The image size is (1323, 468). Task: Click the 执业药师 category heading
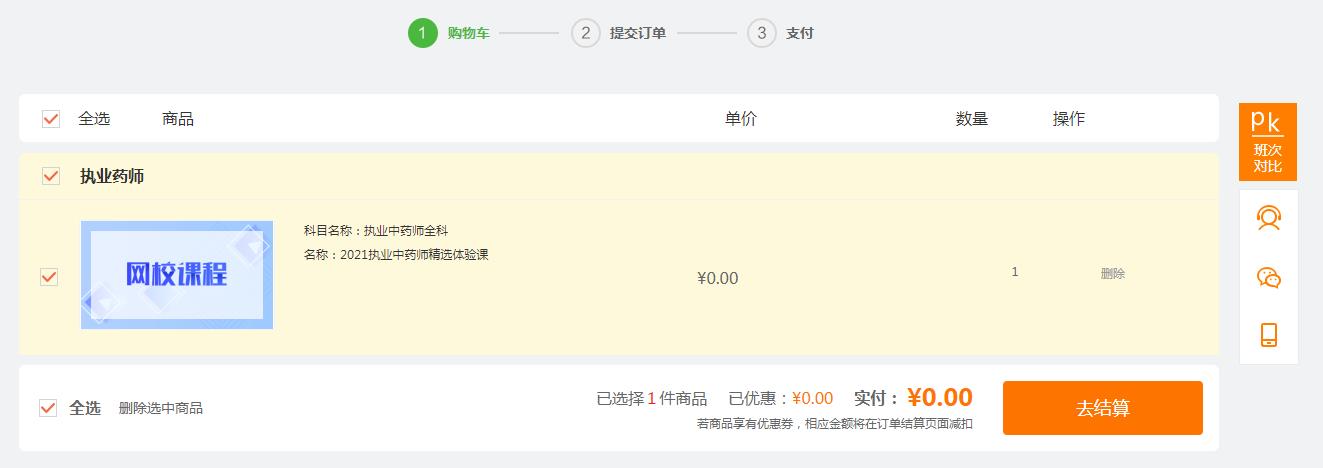point(112,176)
